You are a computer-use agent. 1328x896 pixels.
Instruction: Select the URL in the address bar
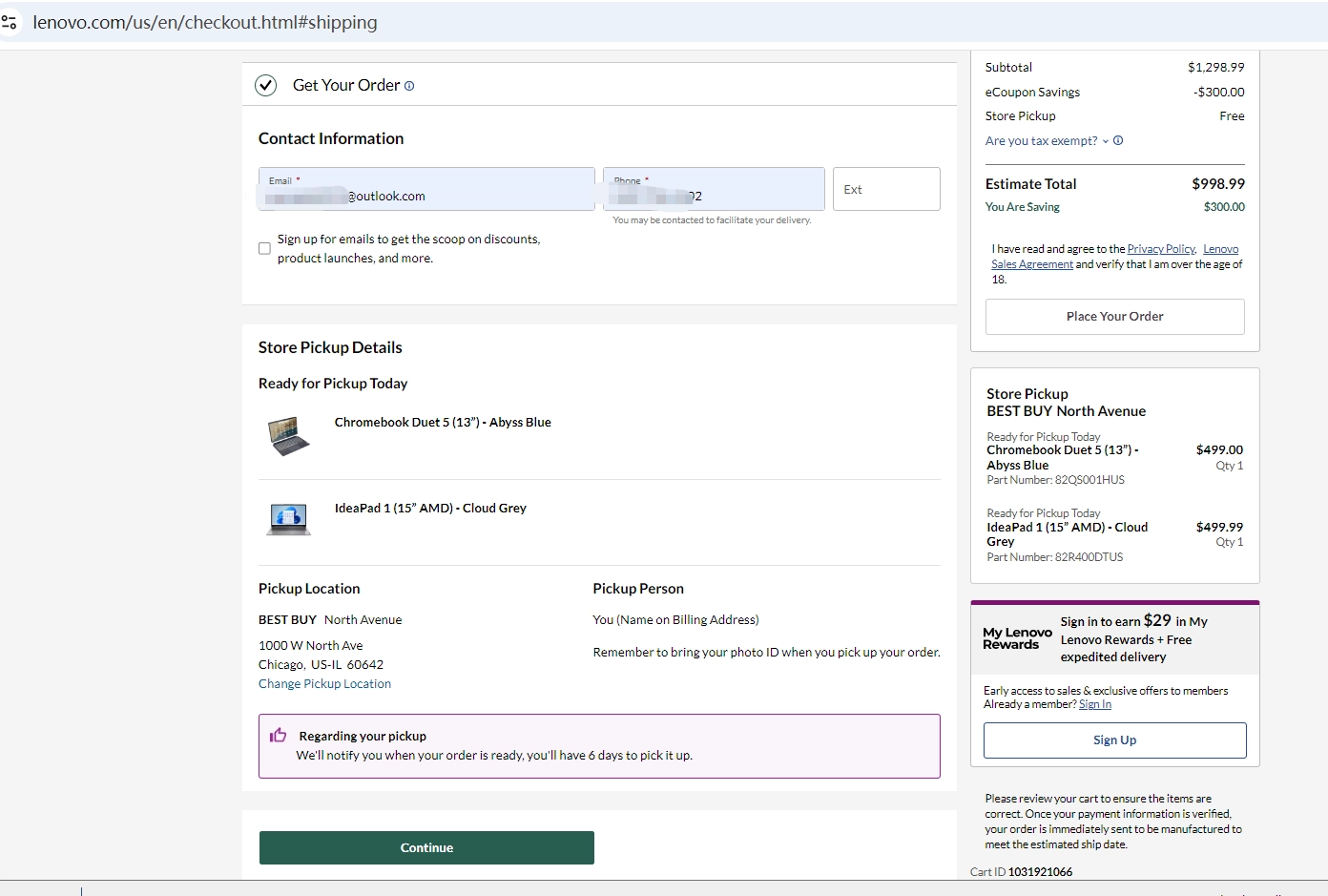pyautogui.click(x=205, y=22)
